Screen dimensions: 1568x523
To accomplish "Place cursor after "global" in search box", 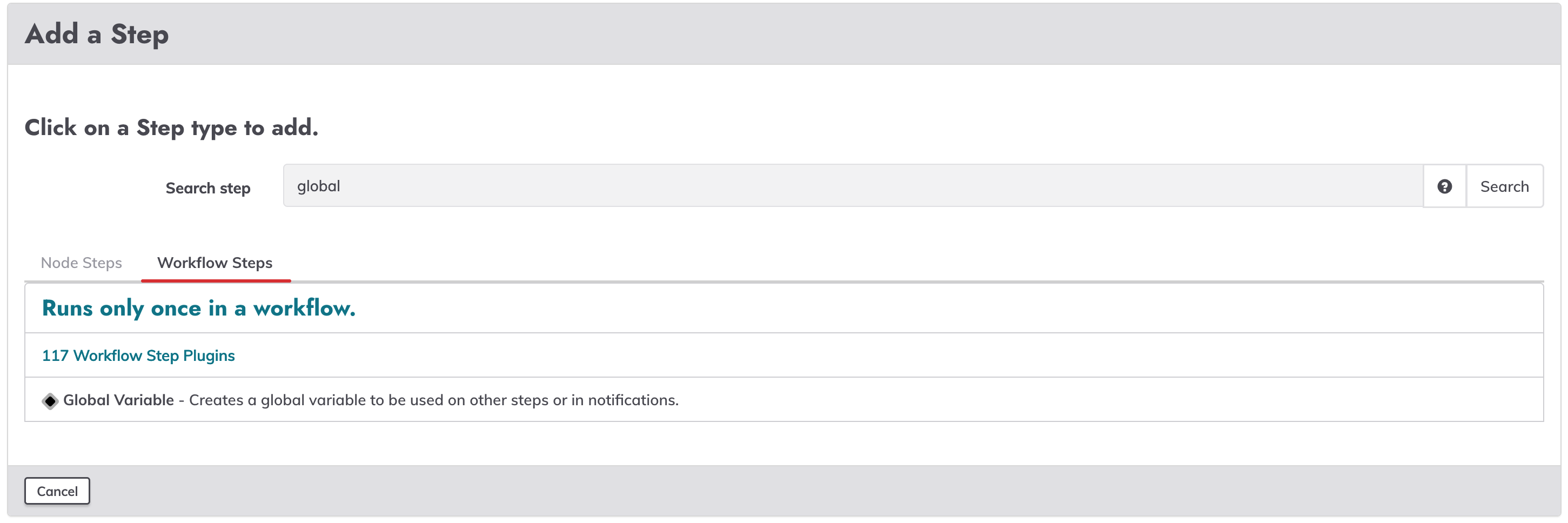I will [341, 186].
